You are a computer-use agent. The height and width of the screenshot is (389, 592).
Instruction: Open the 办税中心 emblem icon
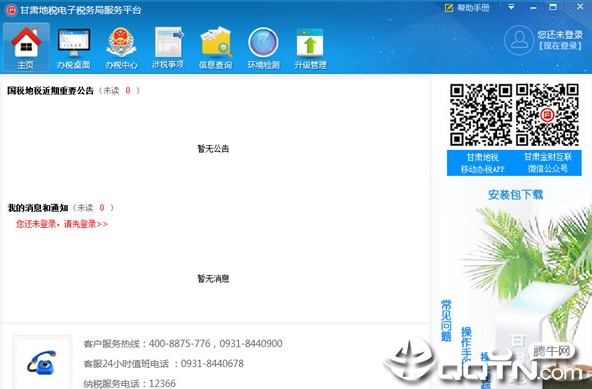[x=121, y=47]
